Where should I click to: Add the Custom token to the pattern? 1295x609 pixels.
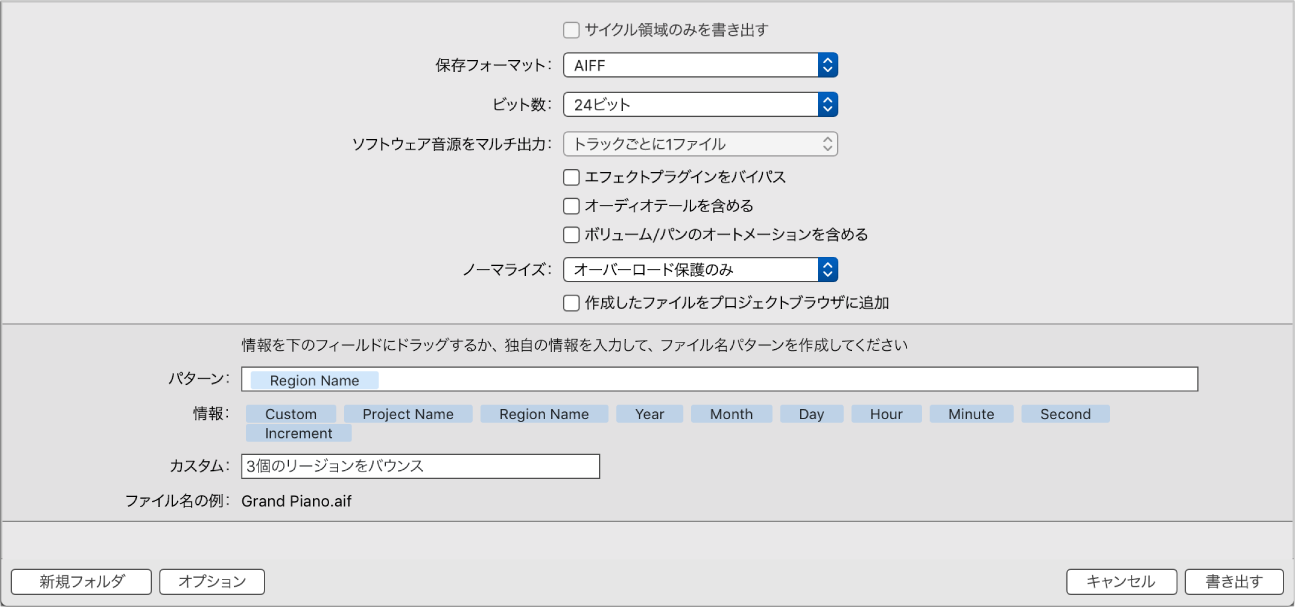(291, 413)
